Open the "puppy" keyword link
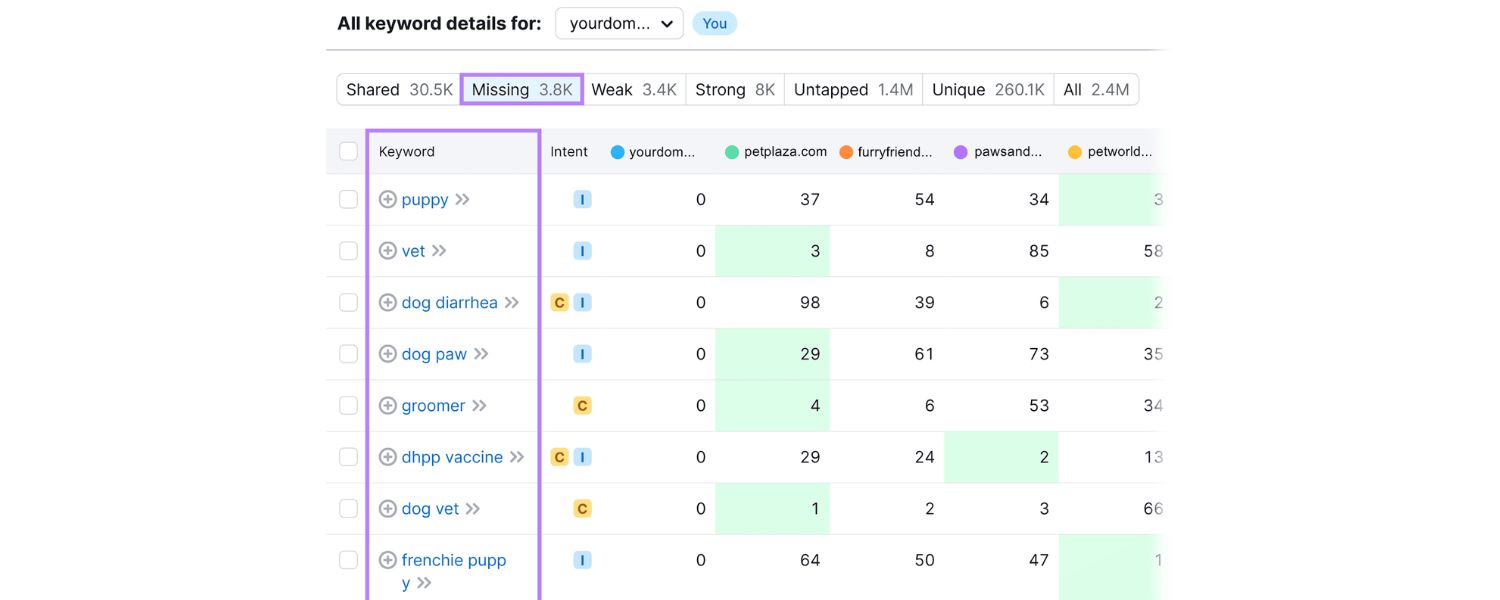1500x600 pixels. click(x=422, y=199)
